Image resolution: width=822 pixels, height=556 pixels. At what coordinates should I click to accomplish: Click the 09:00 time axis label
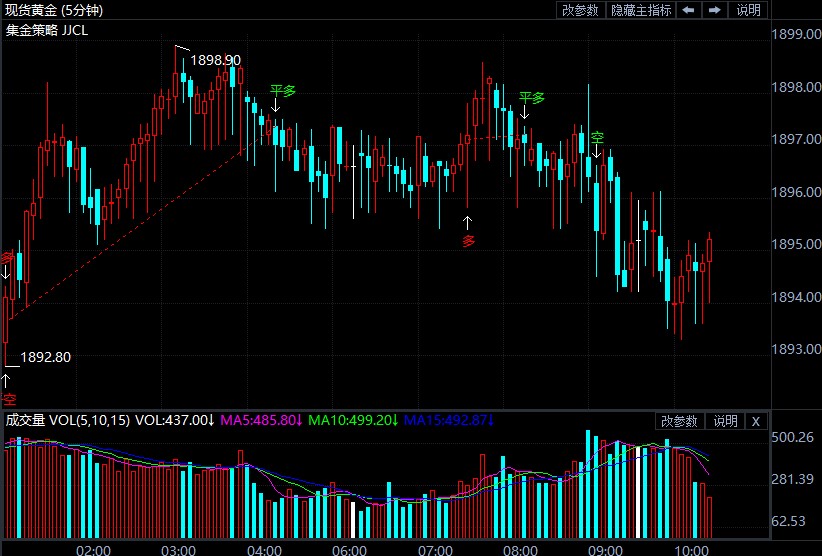click(605, 550)
